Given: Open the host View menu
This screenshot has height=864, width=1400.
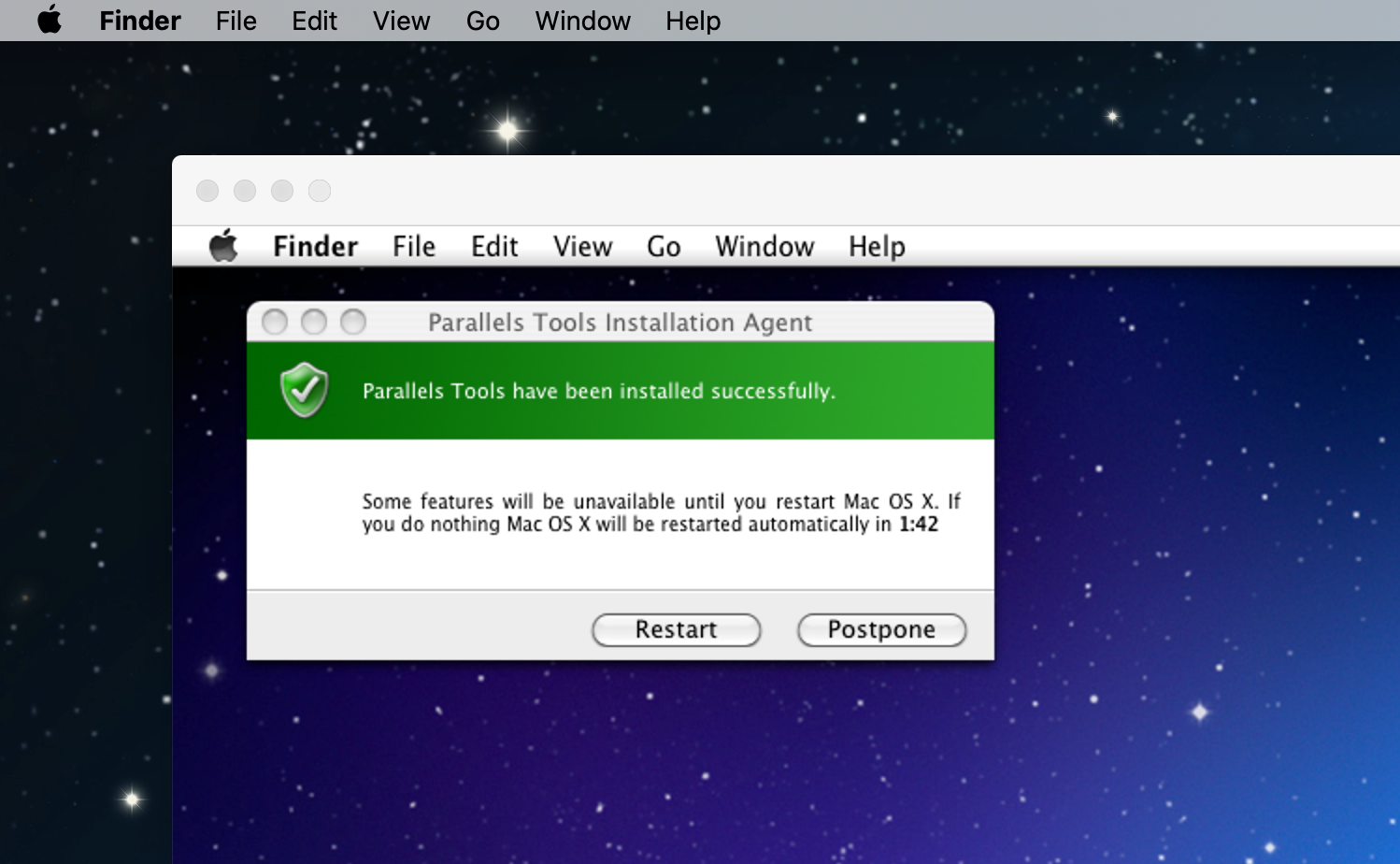Looking at the screenshot, I should tap(401, 21).
